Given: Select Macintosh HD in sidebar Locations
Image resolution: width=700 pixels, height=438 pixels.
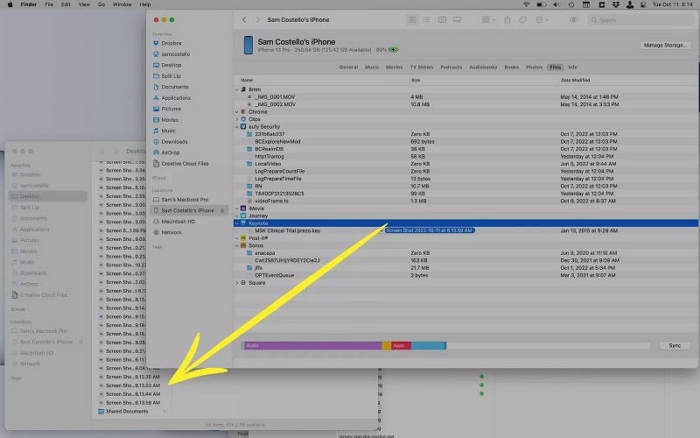Looking at the screenshot, I should click(181, 221).
